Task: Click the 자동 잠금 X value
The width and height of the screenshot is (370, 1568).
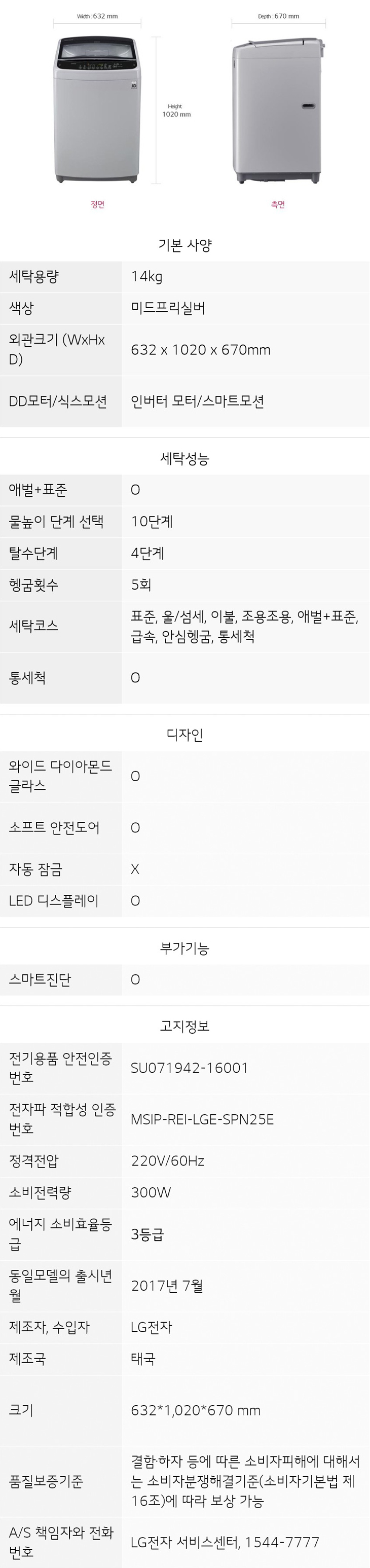Action: pos(135,868)
